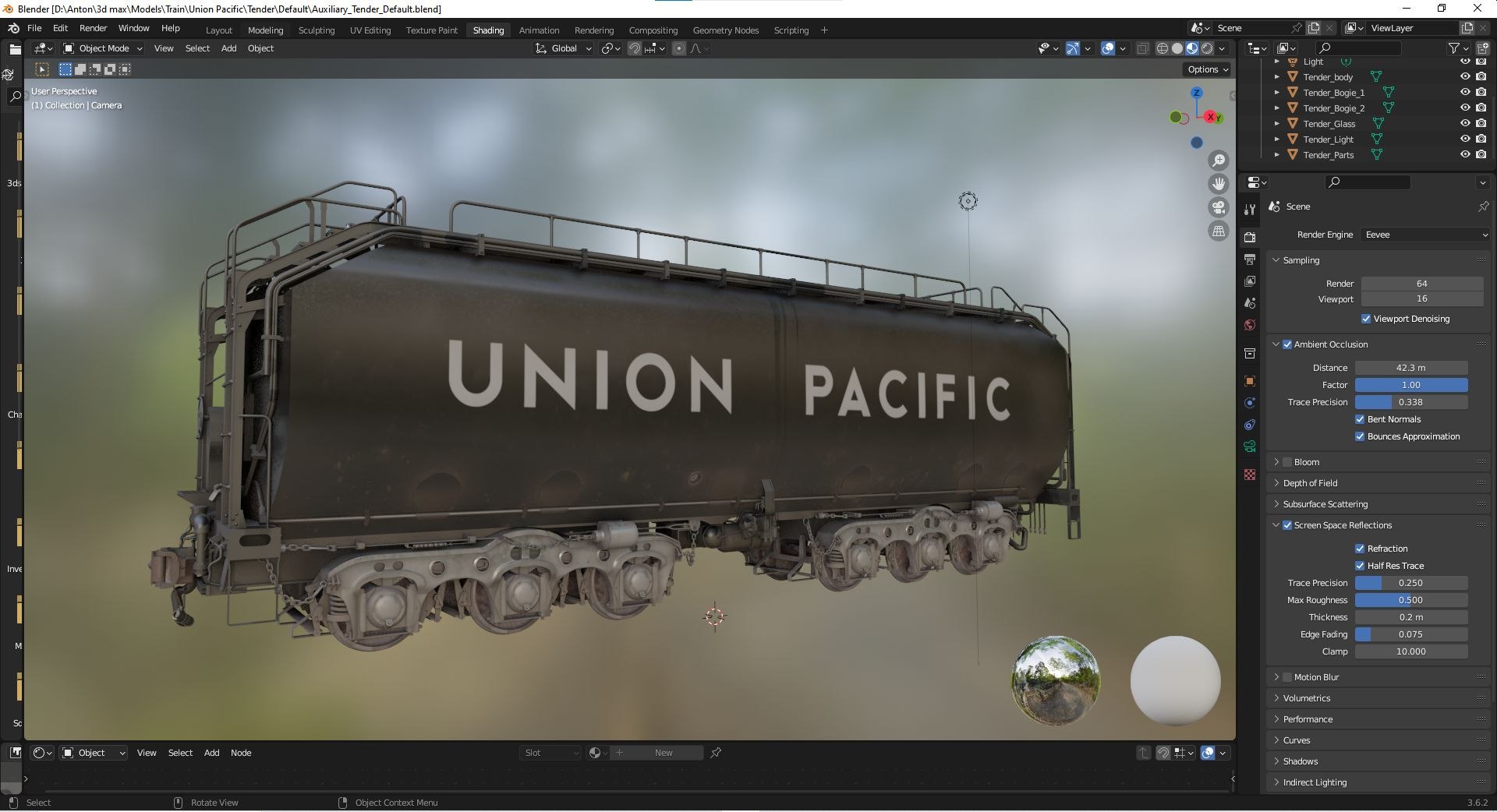The image size is (1497, 812).
Task: Open the File menu
Action: pos(34,28)
